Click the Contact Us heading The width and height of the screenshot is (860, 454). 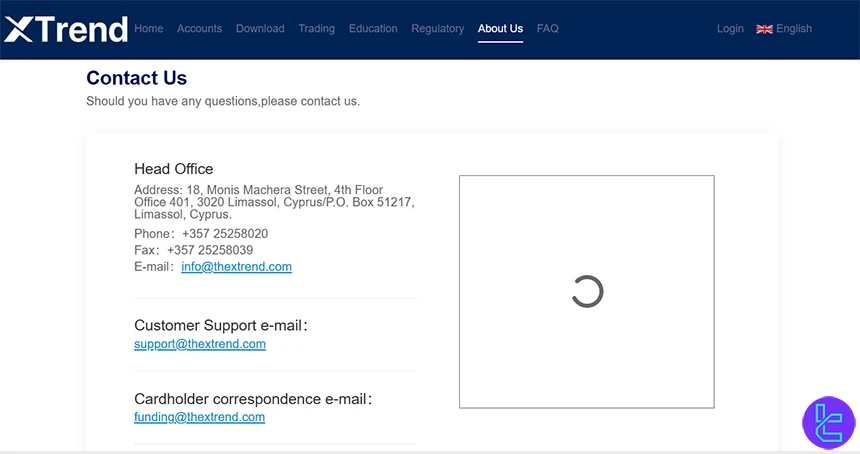pos(136,78)
